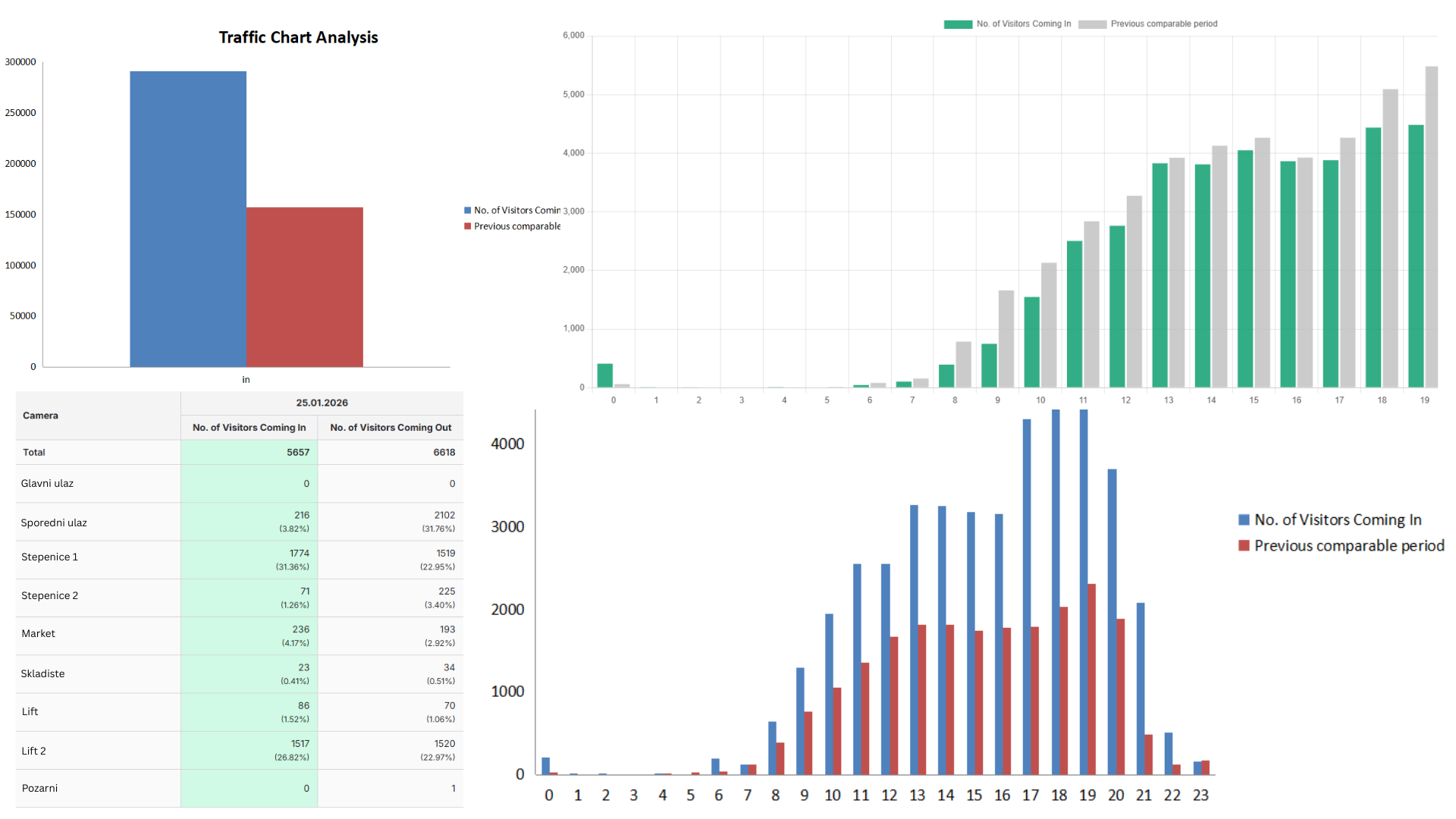This screenshot has height=819, width=1456.
Task: Click the 'No. of Visitors Coming In' column header
Action: point(249,427)
